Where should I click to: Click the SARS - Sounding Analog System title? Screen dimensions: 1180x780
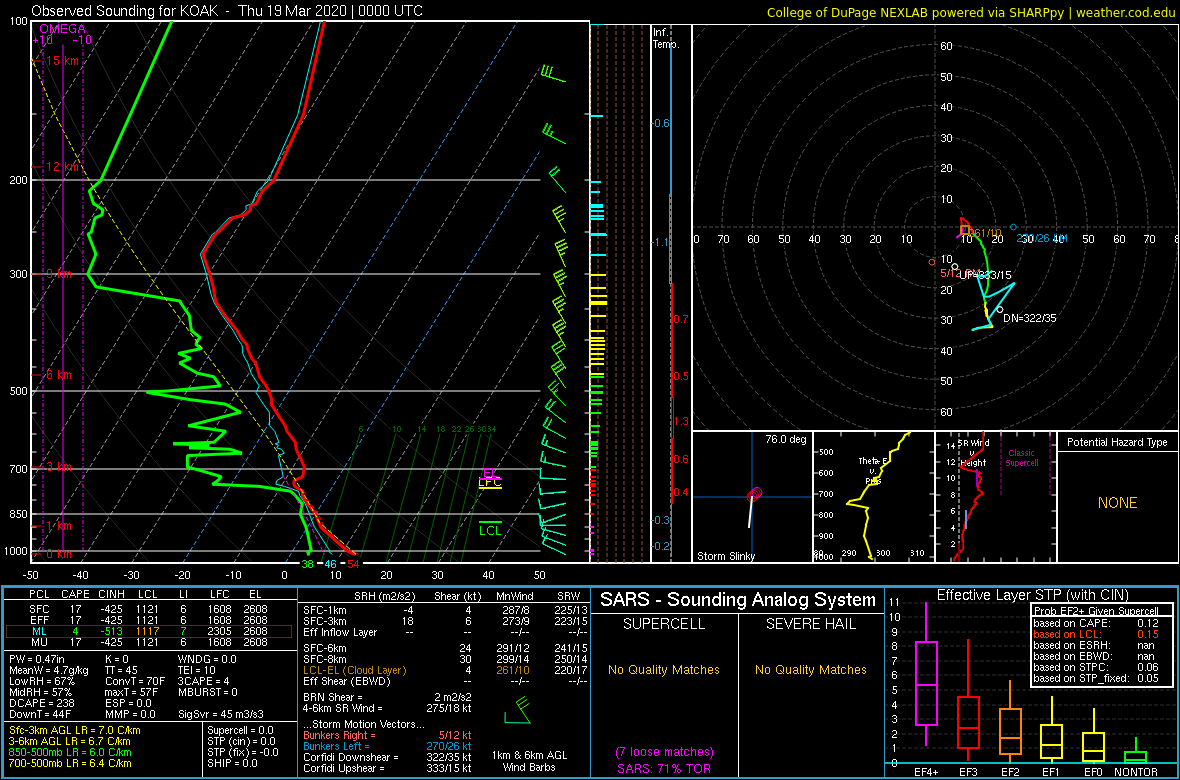tap(738, 600)
